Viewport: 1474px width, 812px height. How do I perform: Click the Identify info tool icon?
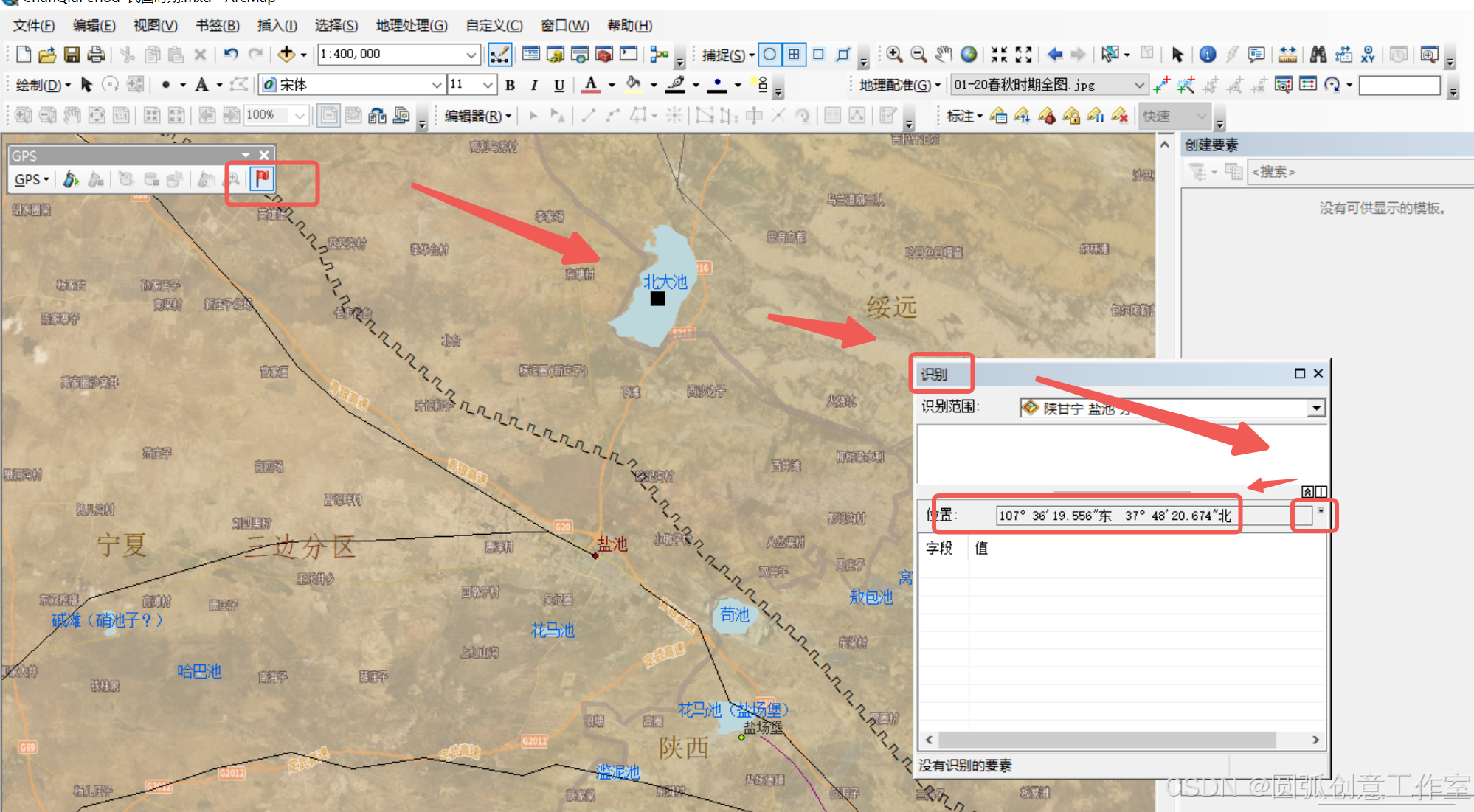pos(1208,55)
